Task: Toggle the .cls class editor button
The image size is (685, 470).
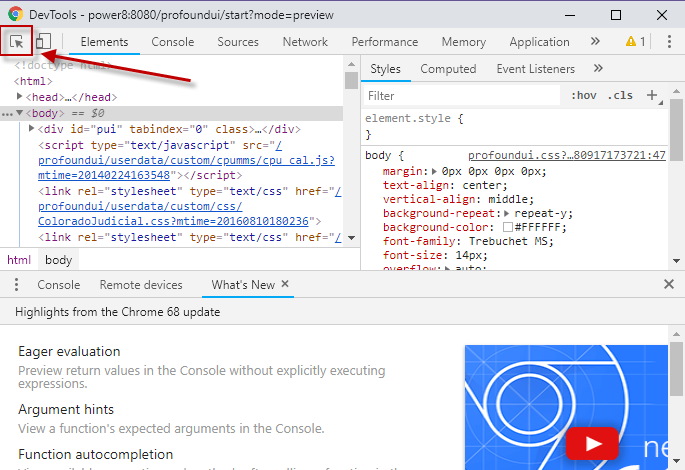Action: click(x=620, y=96)
